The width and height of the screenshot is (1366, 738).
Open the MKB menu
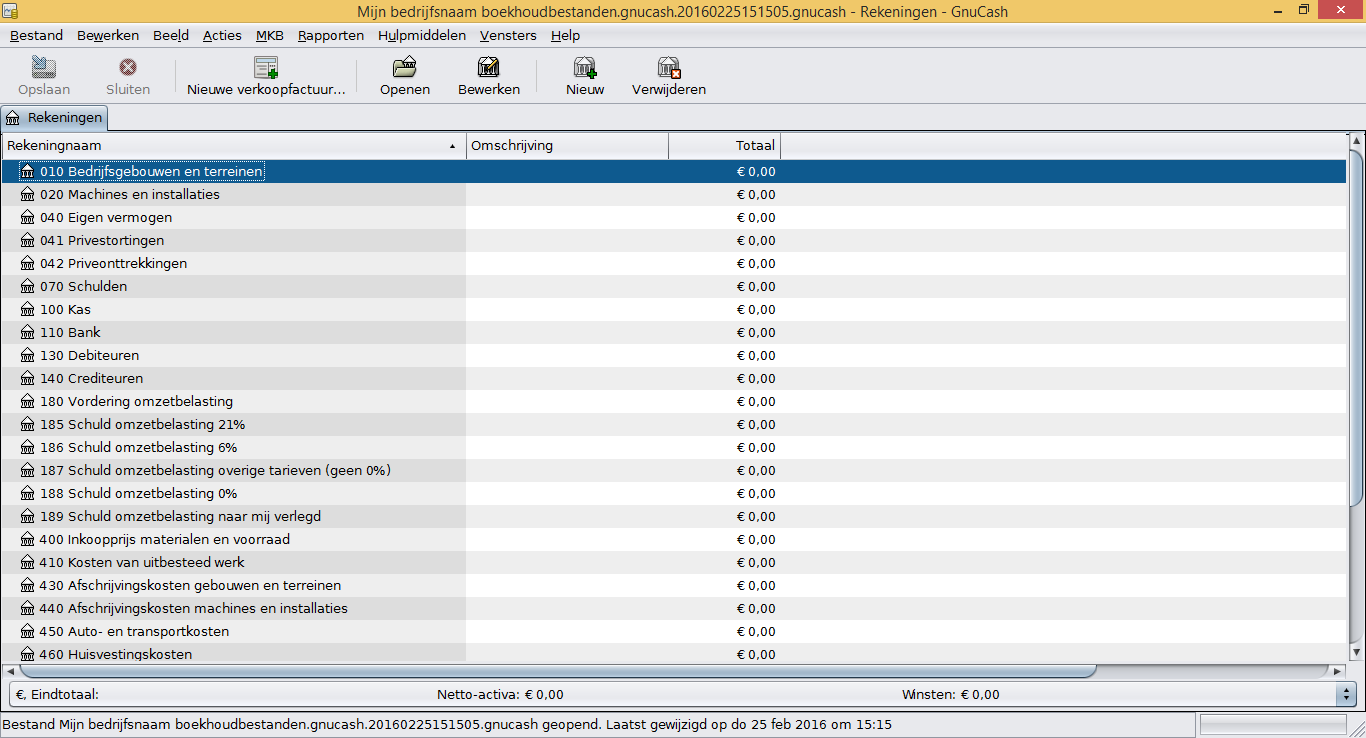coord(270,35)
